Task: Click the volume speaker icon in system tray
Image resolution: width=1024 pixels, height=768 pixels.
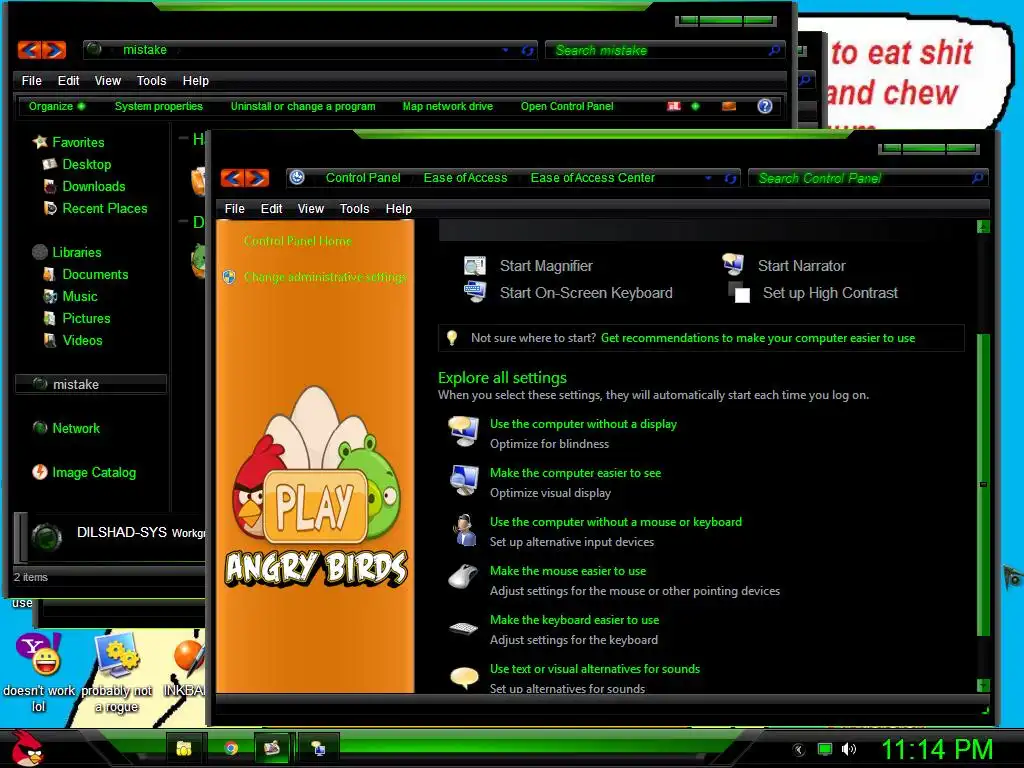Action: 848,749
